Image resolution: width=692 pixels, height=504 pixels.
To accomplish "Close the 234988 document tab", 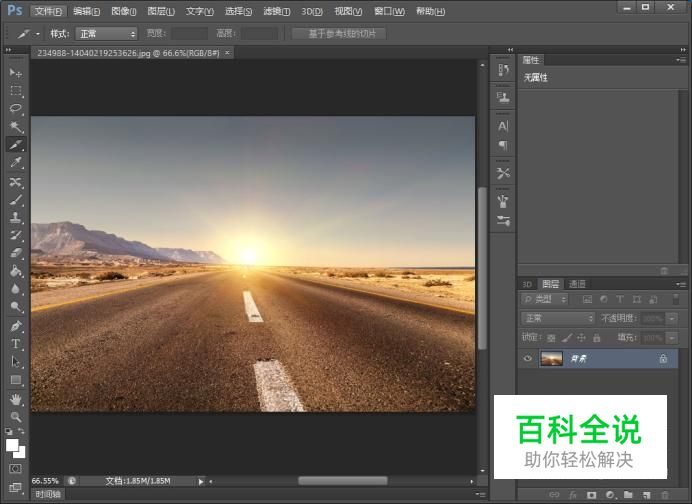I will click(227, 53).
